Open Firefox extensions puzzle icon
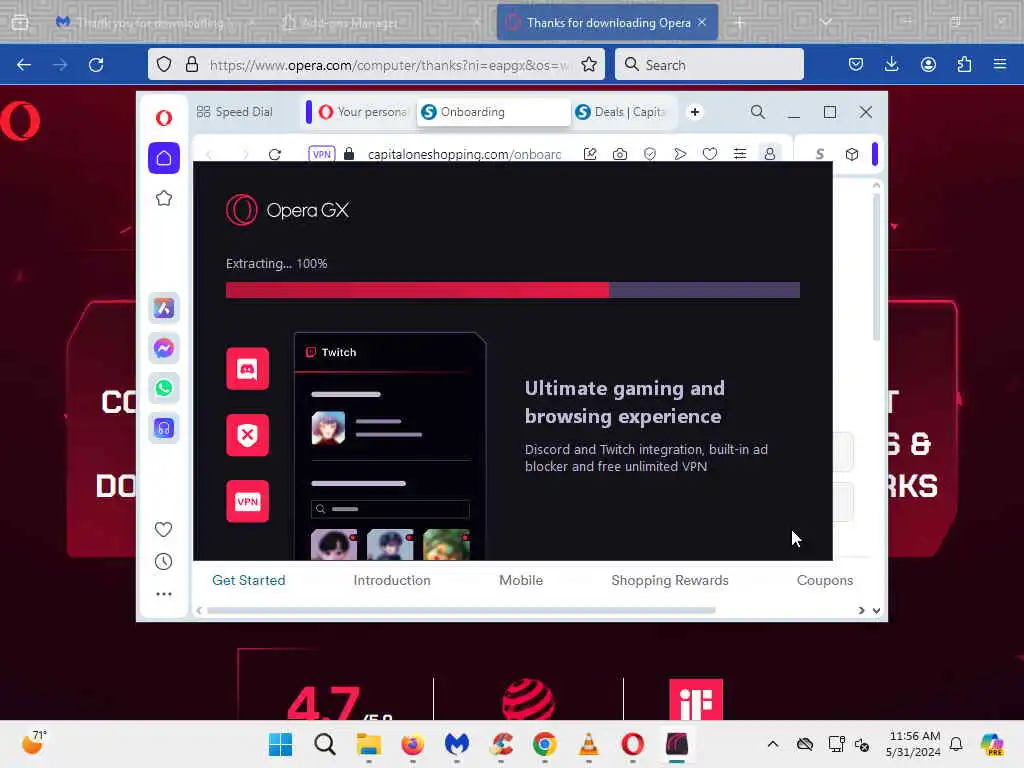The width and height of the screenshot is (1024, 768). [x=964, y=65]
